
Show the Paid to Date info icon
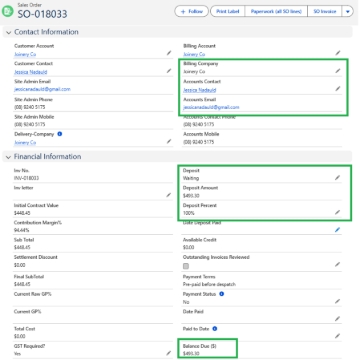click(215, 329)
